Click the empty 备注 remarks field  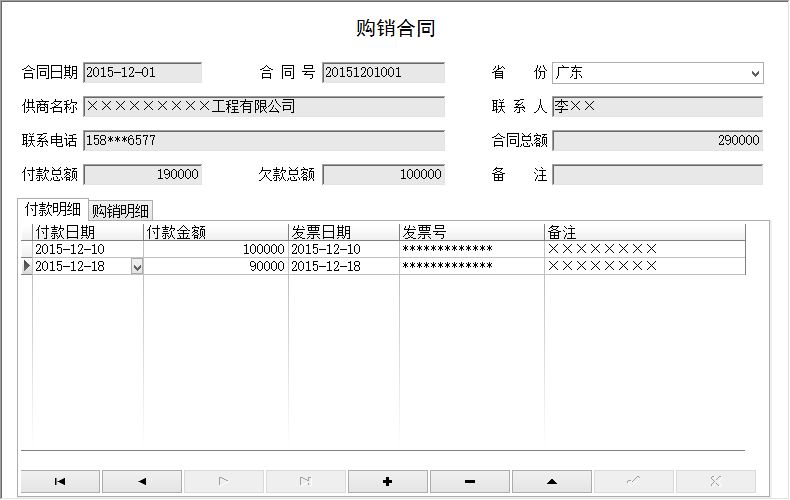tap(657, 175)
